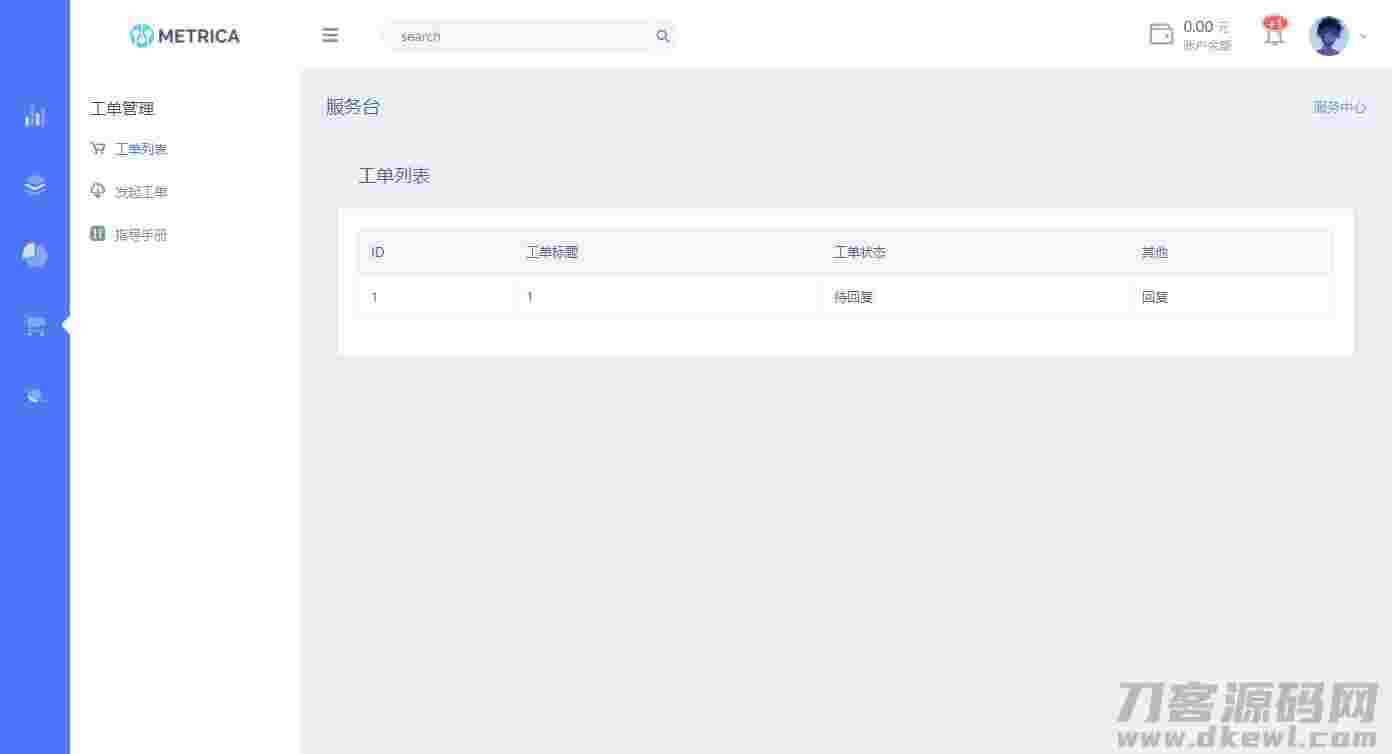Select the active work order sidebar icon

35,324
